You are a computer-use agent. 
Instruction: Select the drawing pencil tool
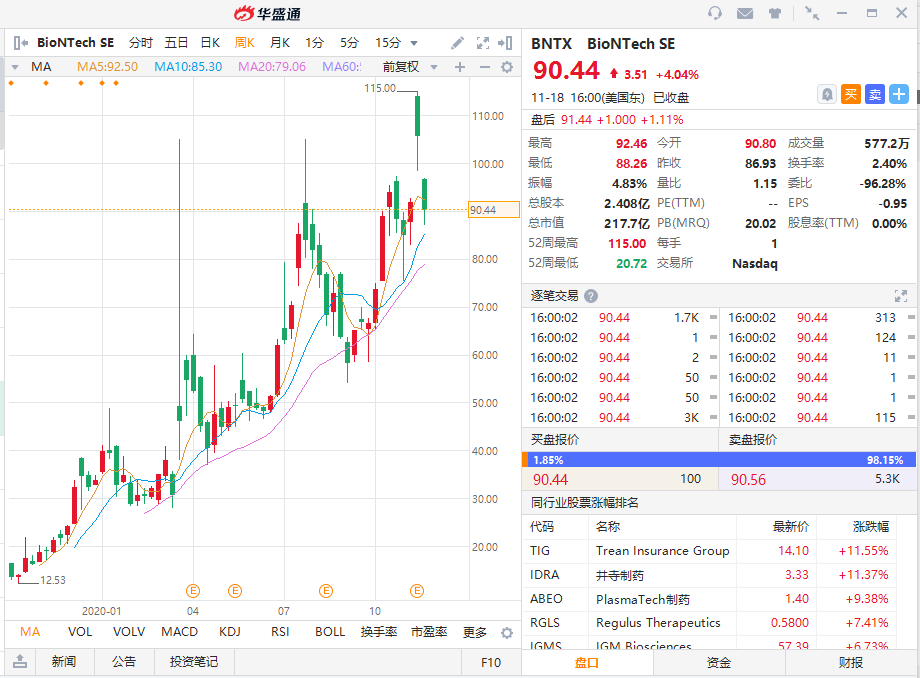(x=457, y=43)
